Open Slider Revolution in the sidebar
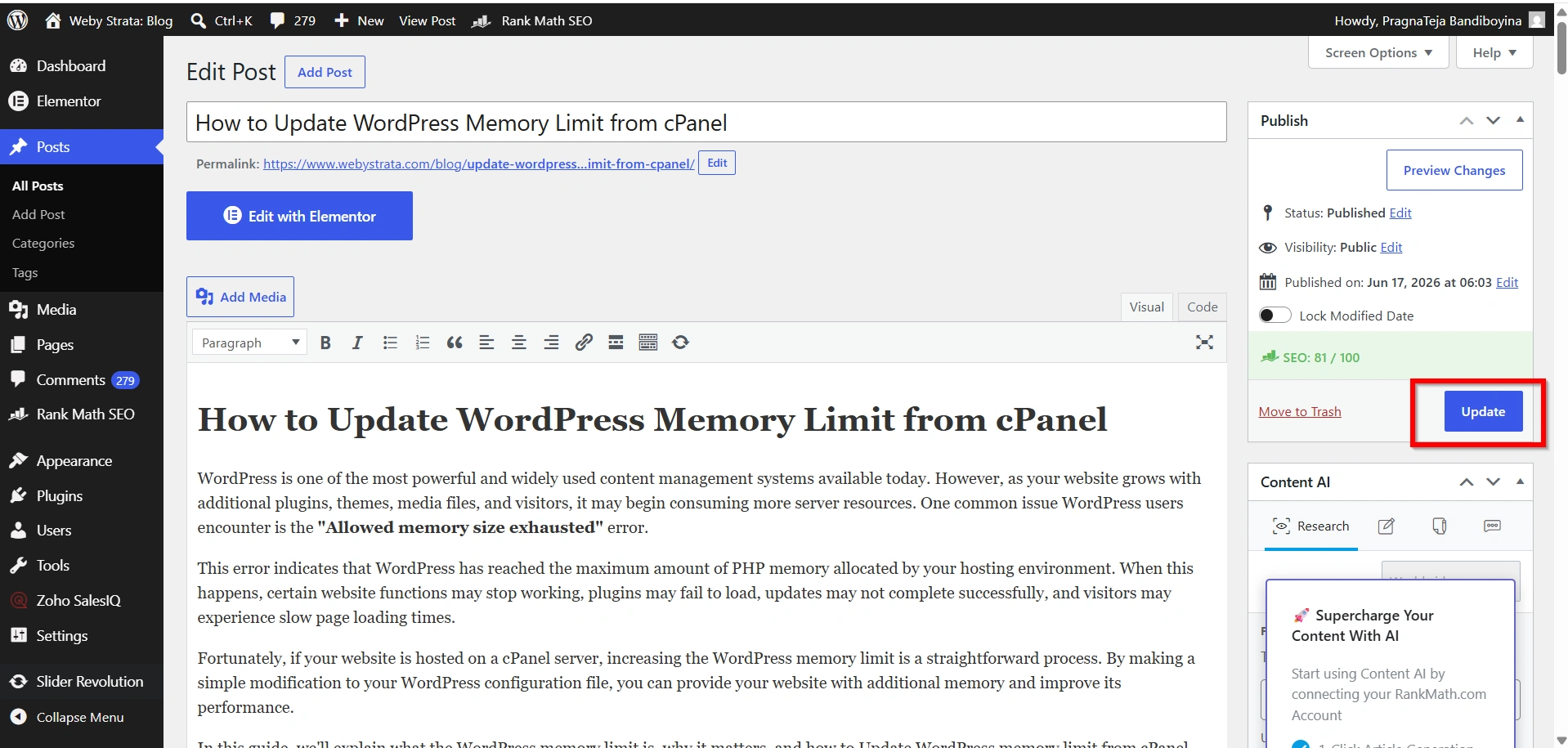The image size is (1568, 748). (82, 682)
